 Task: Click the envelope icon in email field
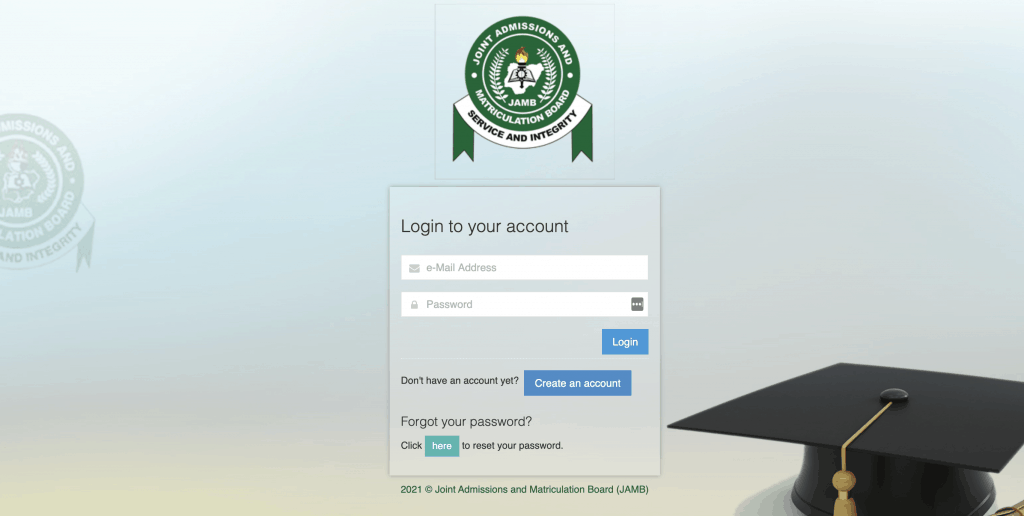[414, 268]
